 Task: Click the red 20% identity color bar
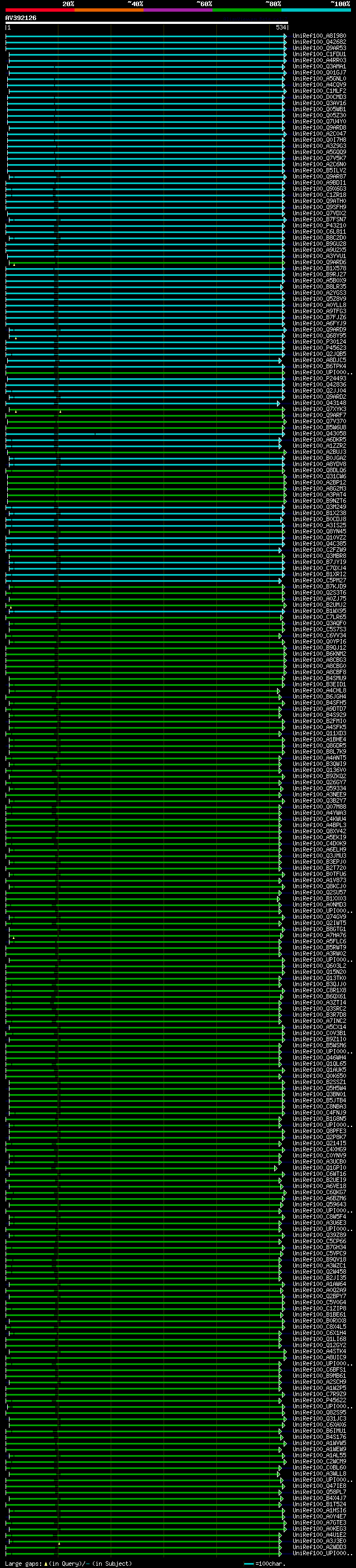(39, 10)
